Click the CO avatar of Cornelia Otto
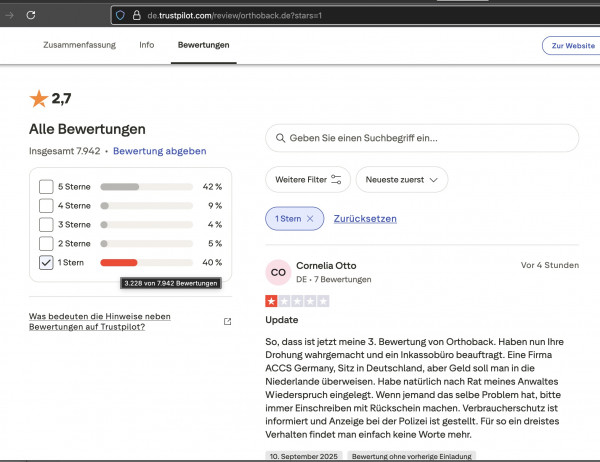 tap(278, 272)
